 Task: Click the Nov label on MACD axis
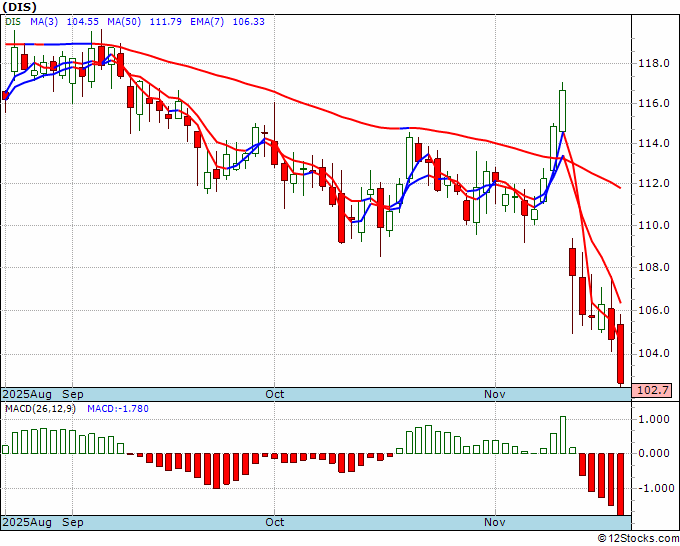coord(495,522)
